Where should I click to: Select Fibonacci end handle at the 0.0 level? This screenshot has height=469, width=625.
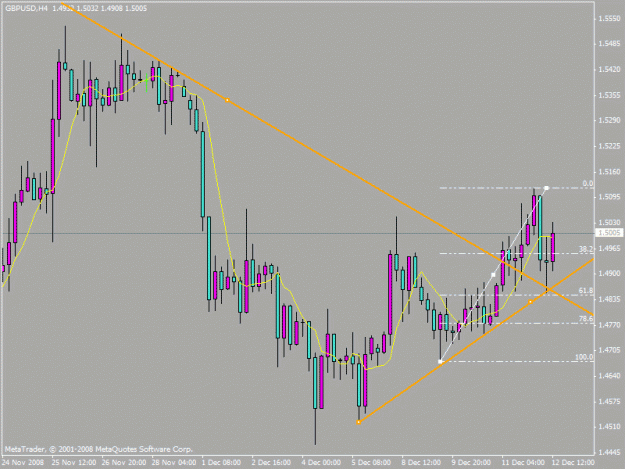tap(546, 188)
